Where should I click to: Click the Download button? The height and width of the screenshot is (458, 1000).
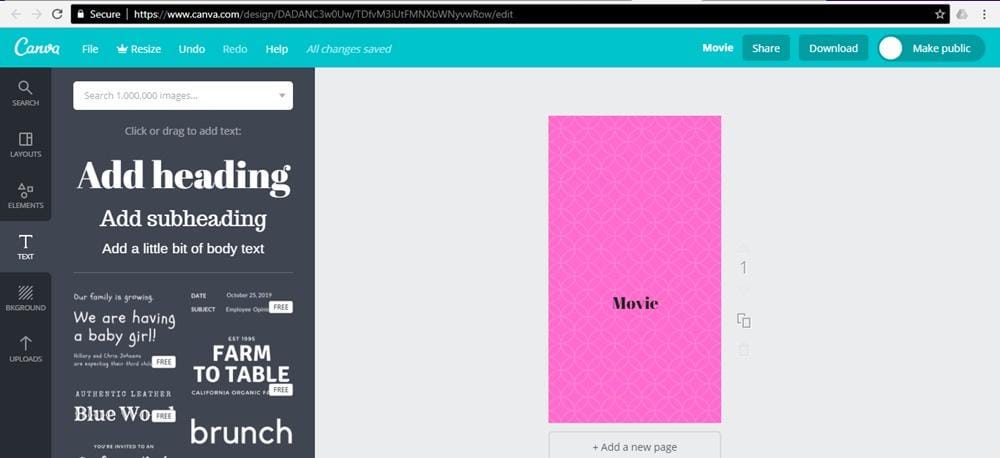click(x=834, y=48)
